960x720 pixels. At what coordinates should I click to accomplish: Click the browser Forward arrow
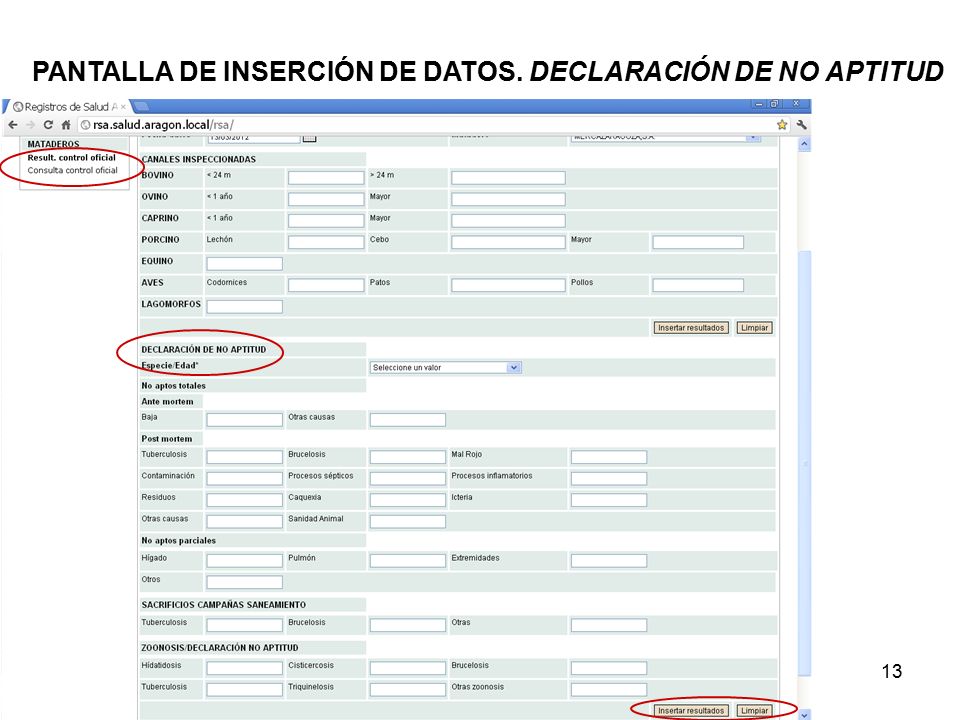31,125
